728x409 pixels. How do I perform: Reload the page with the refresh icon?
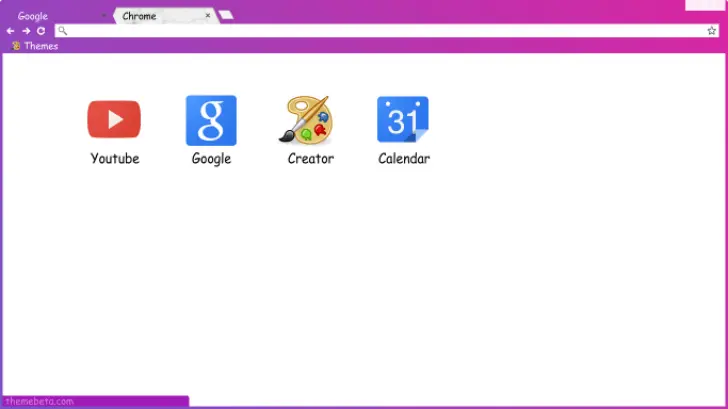[41, 31]
